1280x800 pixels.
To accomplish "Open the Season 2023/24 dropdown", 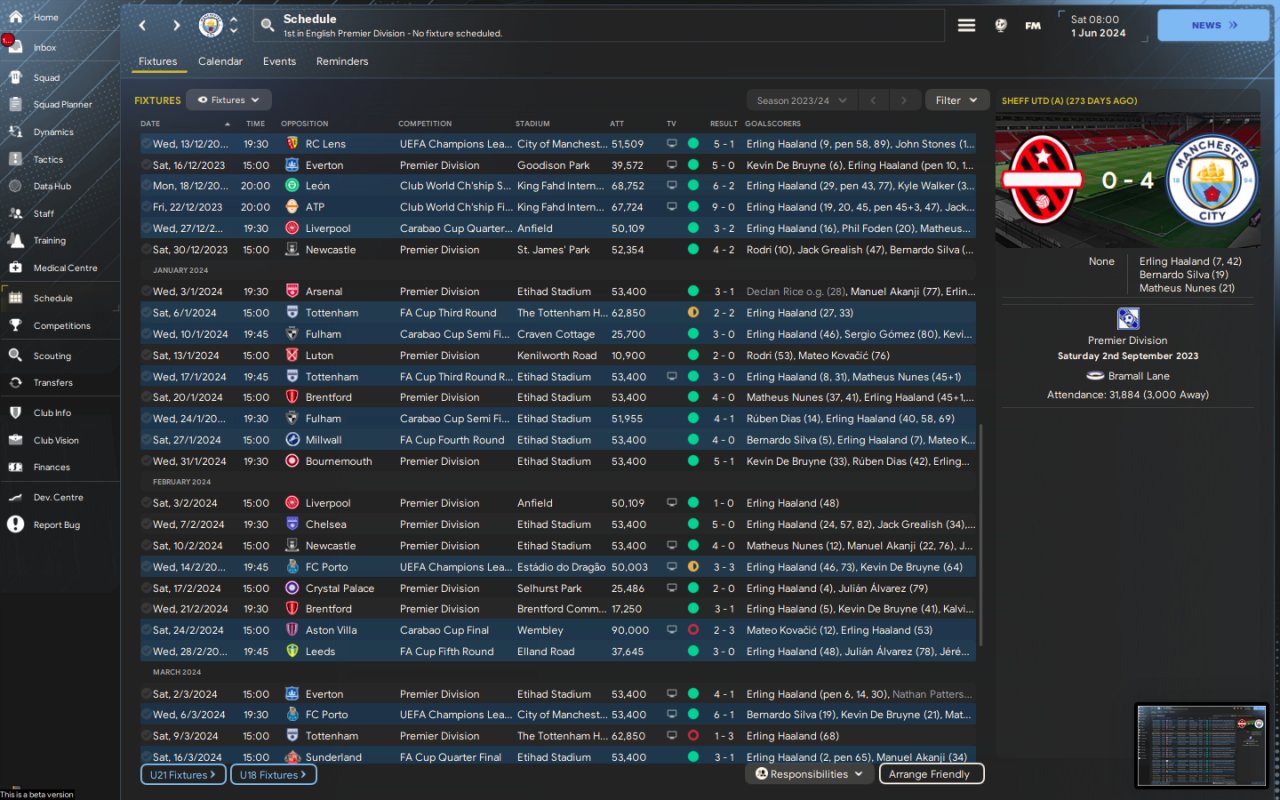I will [x=802, y=100].
